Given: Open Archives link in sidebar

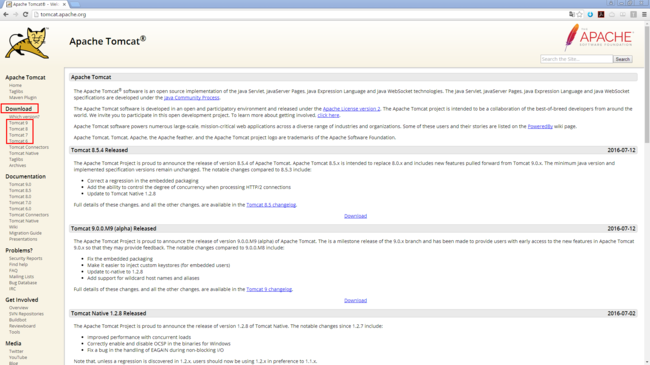Looking at the screenshot, I should [17, 165].
